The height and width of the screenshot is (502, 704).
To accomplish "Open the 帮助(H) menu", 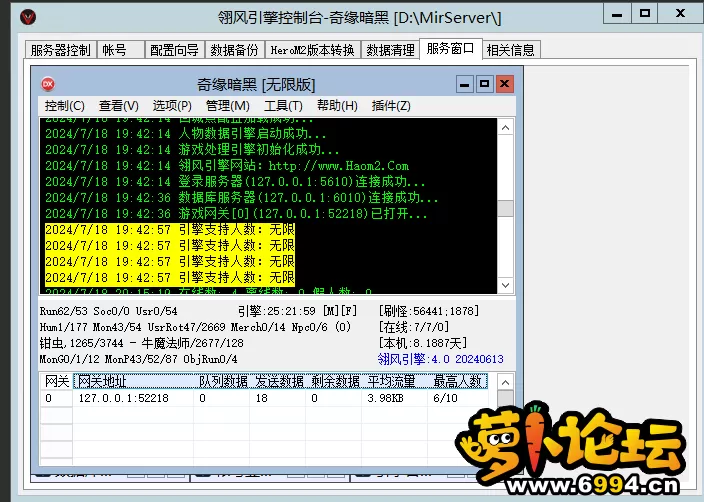I will pyautogui.click(x=337, y=106).
